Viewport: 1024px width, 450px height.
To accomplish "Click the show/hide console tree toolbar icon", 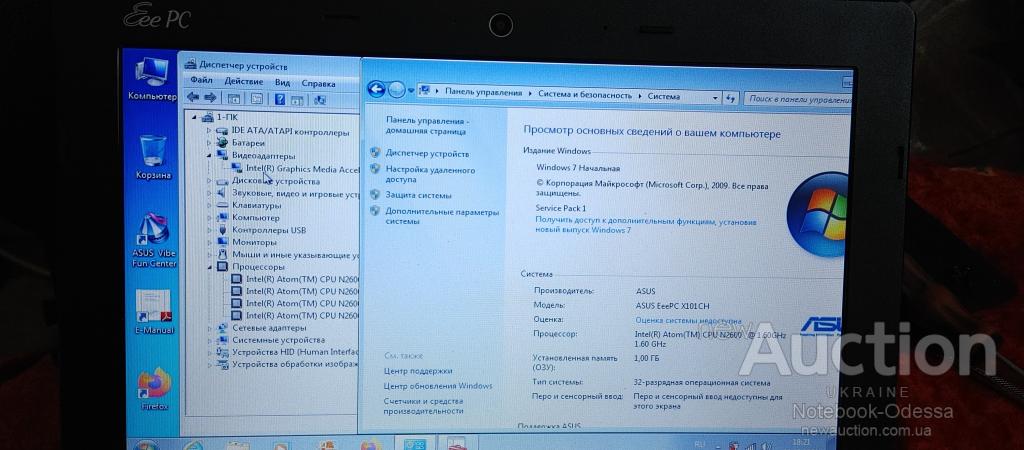I will click(x=234, y=99).
